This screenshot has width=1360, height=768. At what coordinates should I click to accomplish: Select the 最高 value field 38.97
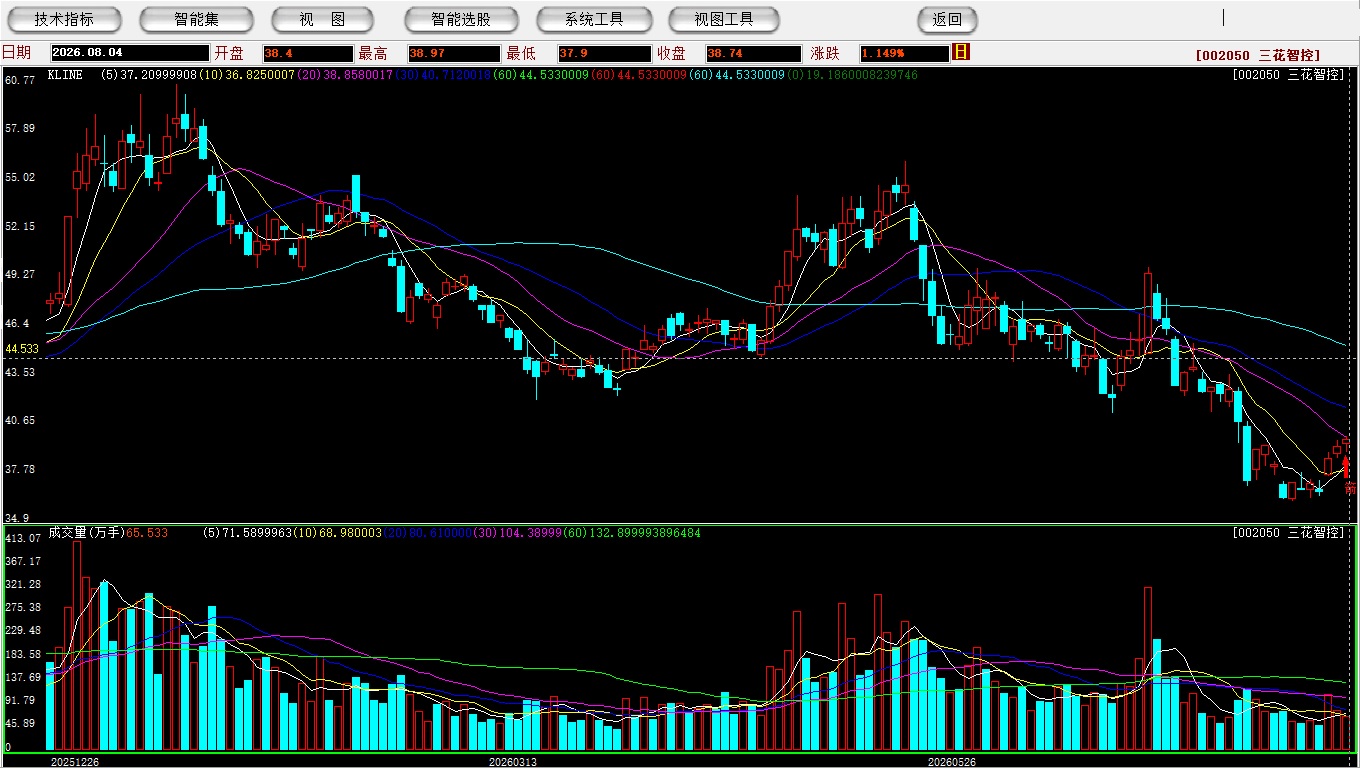coord(454,53)
